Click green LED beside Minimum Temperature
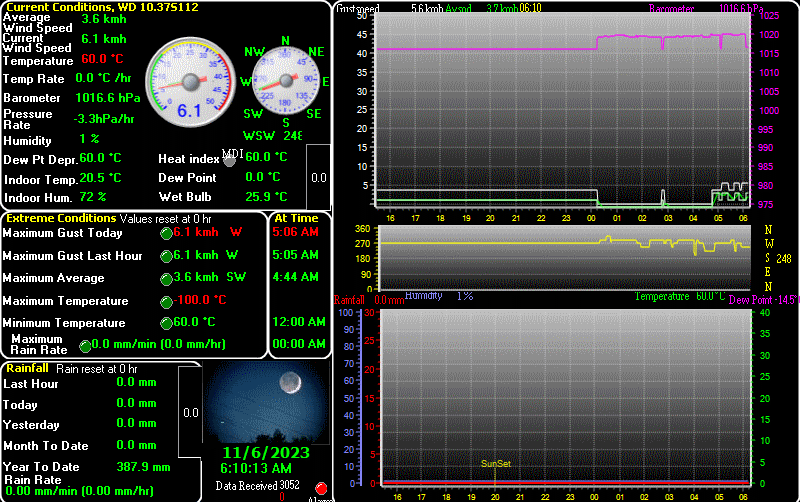 coord(167,323)
